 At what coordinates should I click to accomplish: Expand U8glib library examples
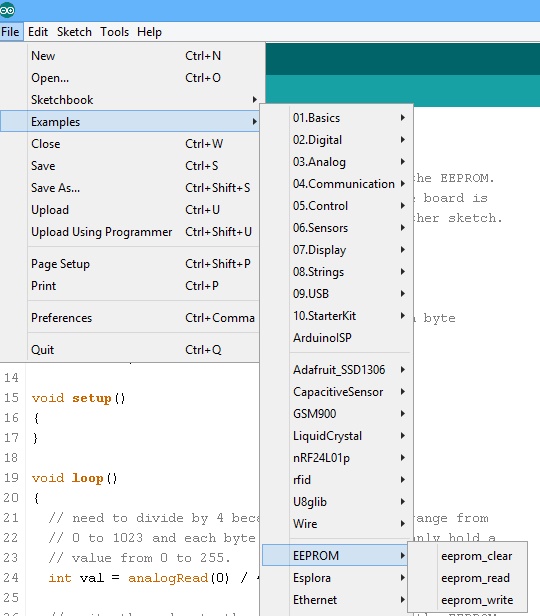click(337, 502)
